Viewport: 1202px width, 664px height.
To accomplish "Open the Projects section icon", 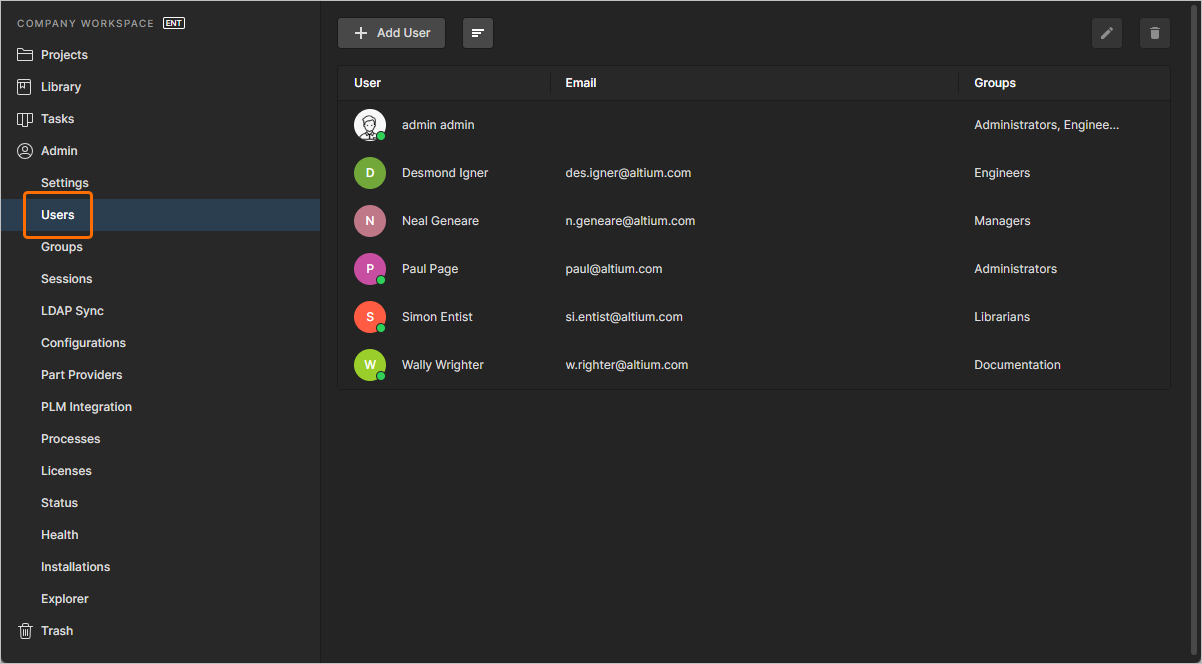I will 25,54.
